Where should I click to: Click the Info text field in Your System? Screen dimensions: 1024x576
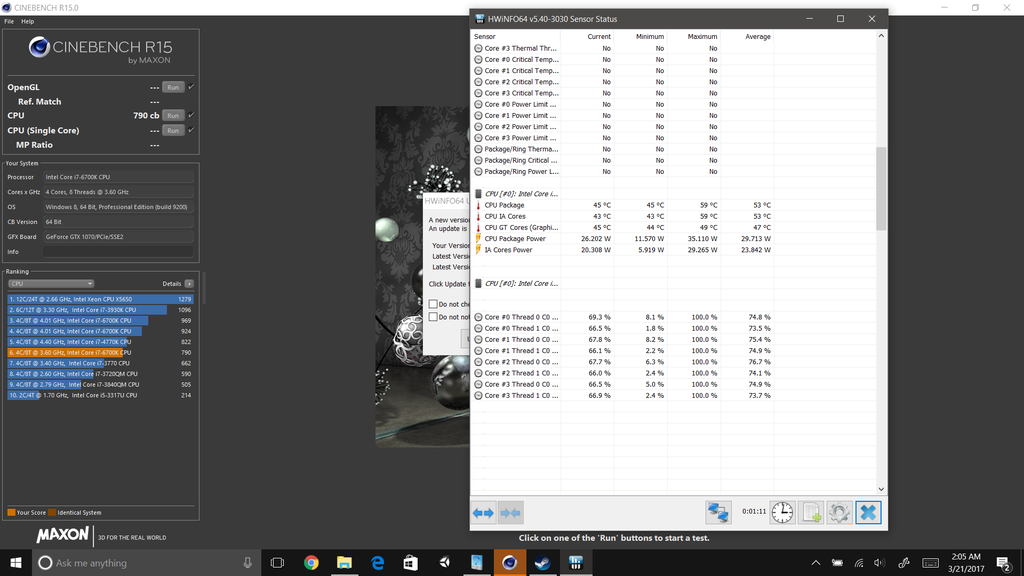118,251
